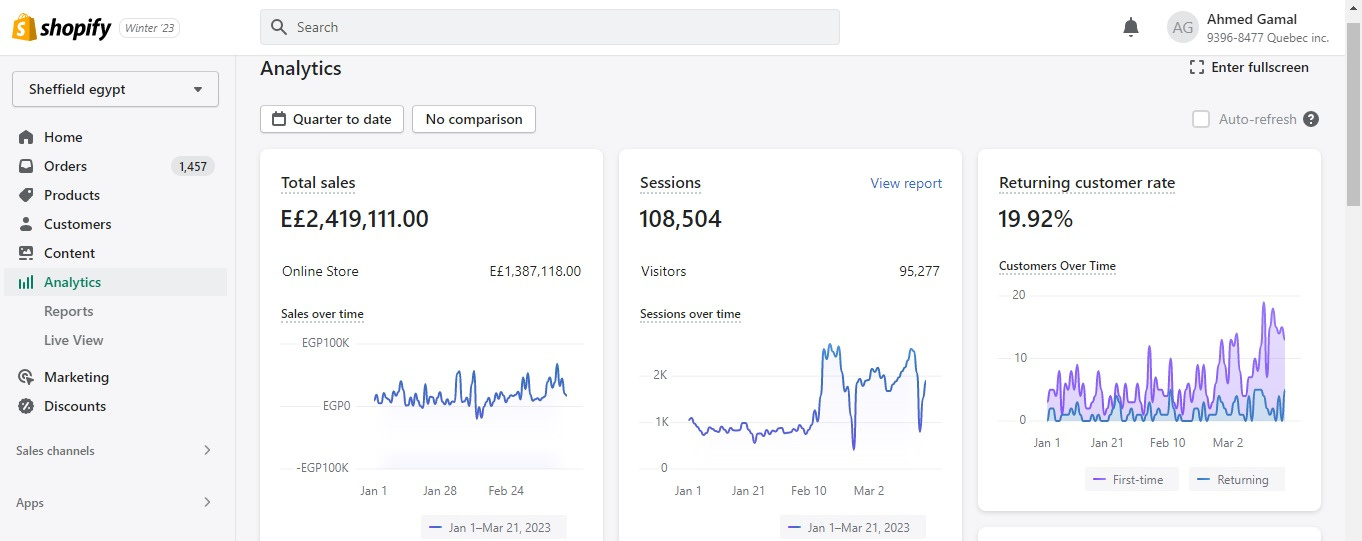Click the Products tag icon
This screenshot has width=1362, height=541.
click(26, 195)
